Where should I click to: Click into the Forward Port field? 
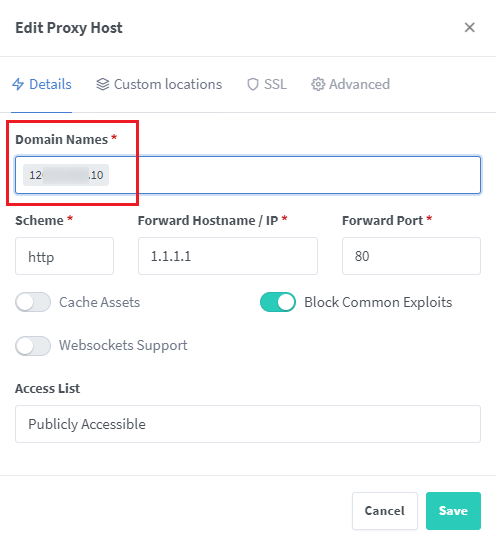point(411,256)
